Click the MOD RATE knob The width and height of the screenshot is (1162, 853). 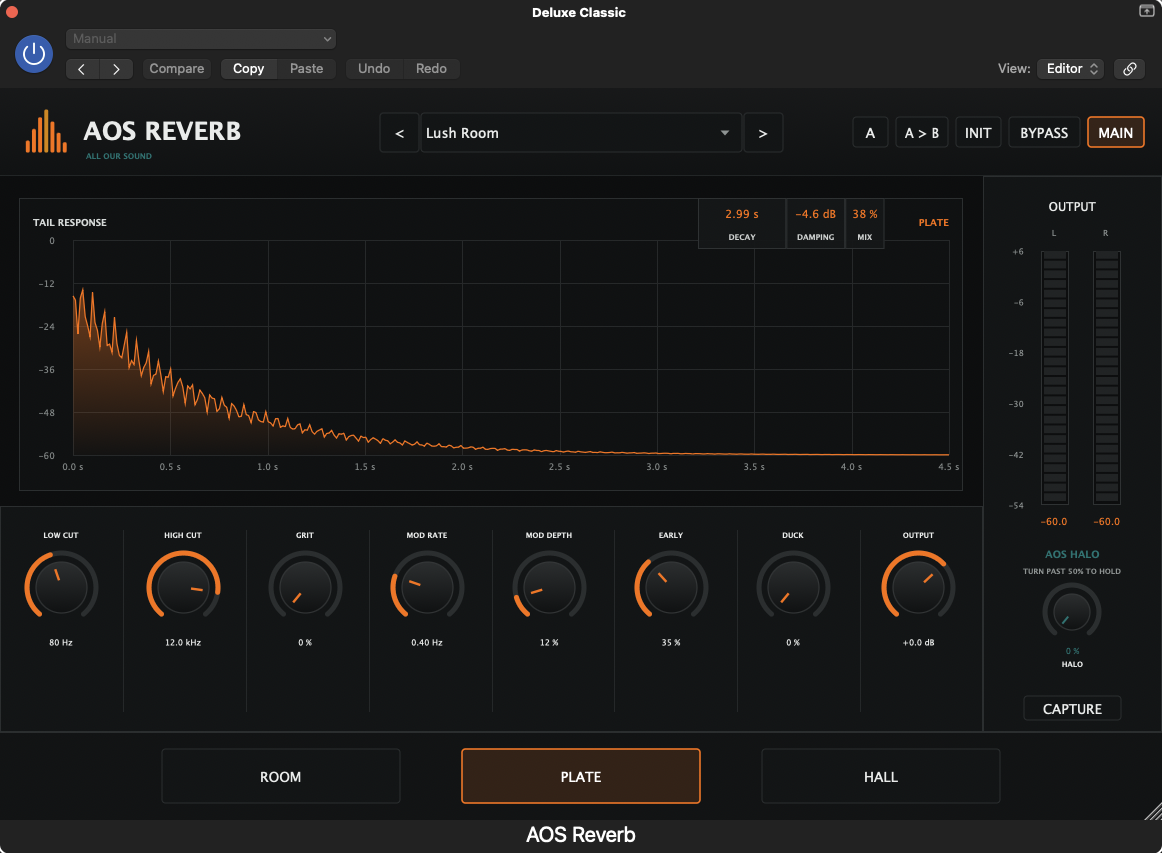pos(427,587)
